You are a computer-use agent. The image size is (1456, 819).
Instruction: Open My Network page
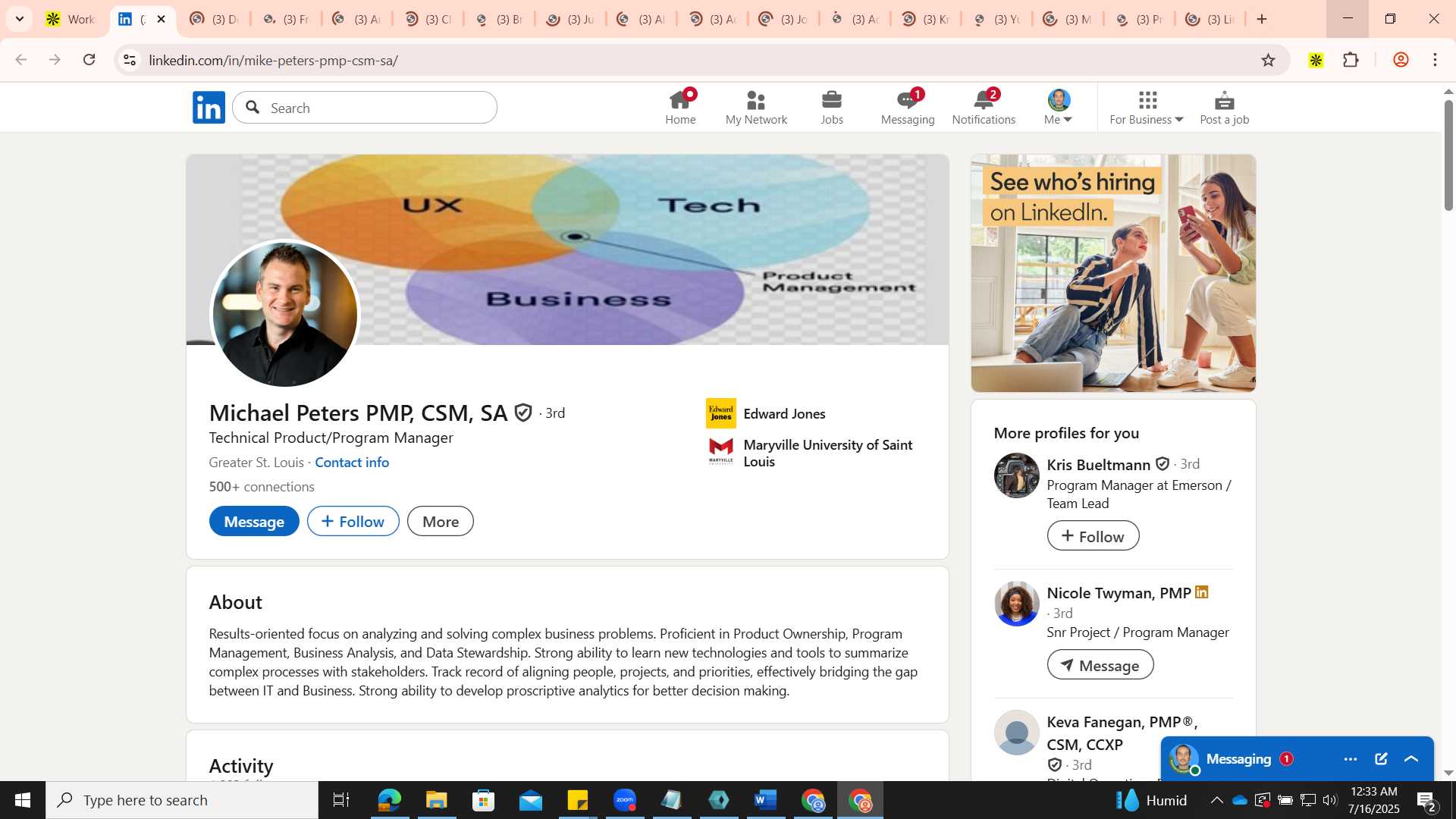coord(756,107)
